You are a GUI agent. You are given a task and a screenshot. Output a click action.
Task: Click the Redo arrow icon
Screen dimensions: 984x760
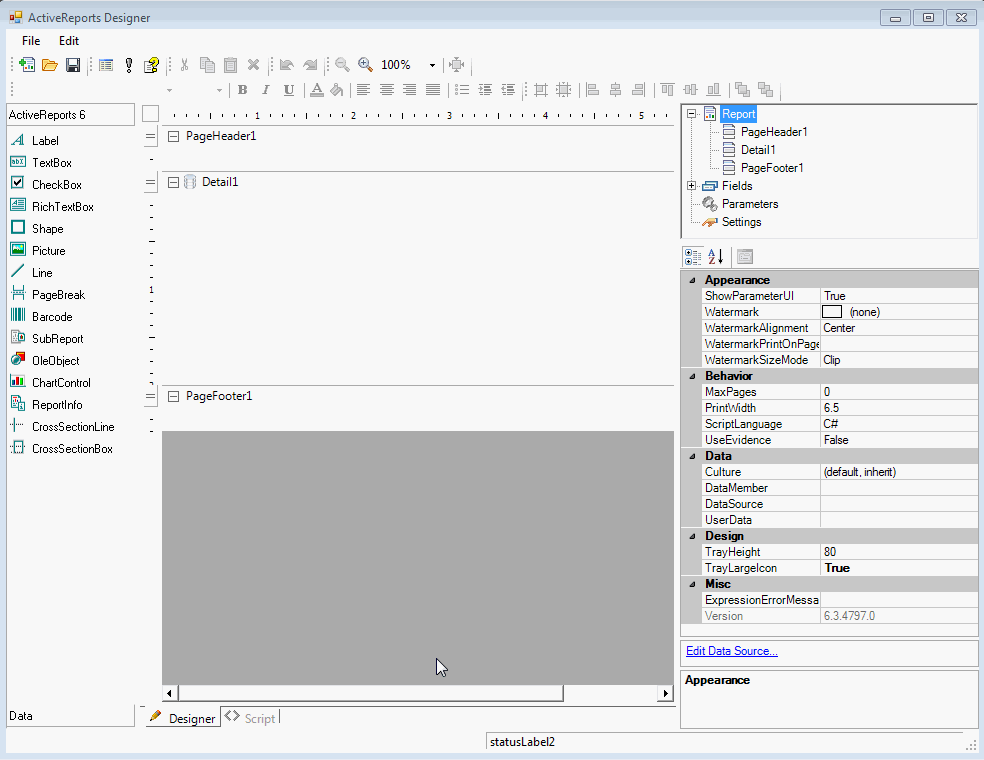coord(310,65)
